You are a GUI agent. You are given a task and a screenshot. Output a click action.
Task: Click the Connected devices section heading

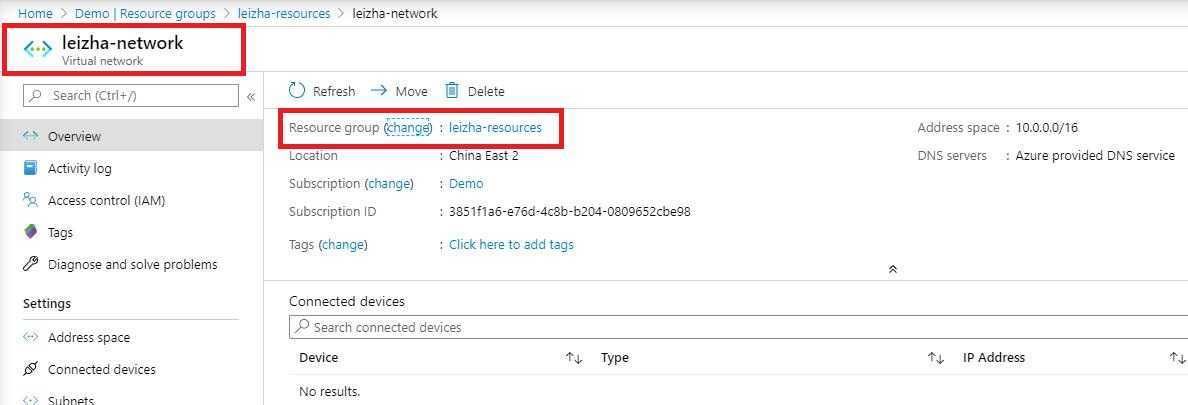coord(347,301)
